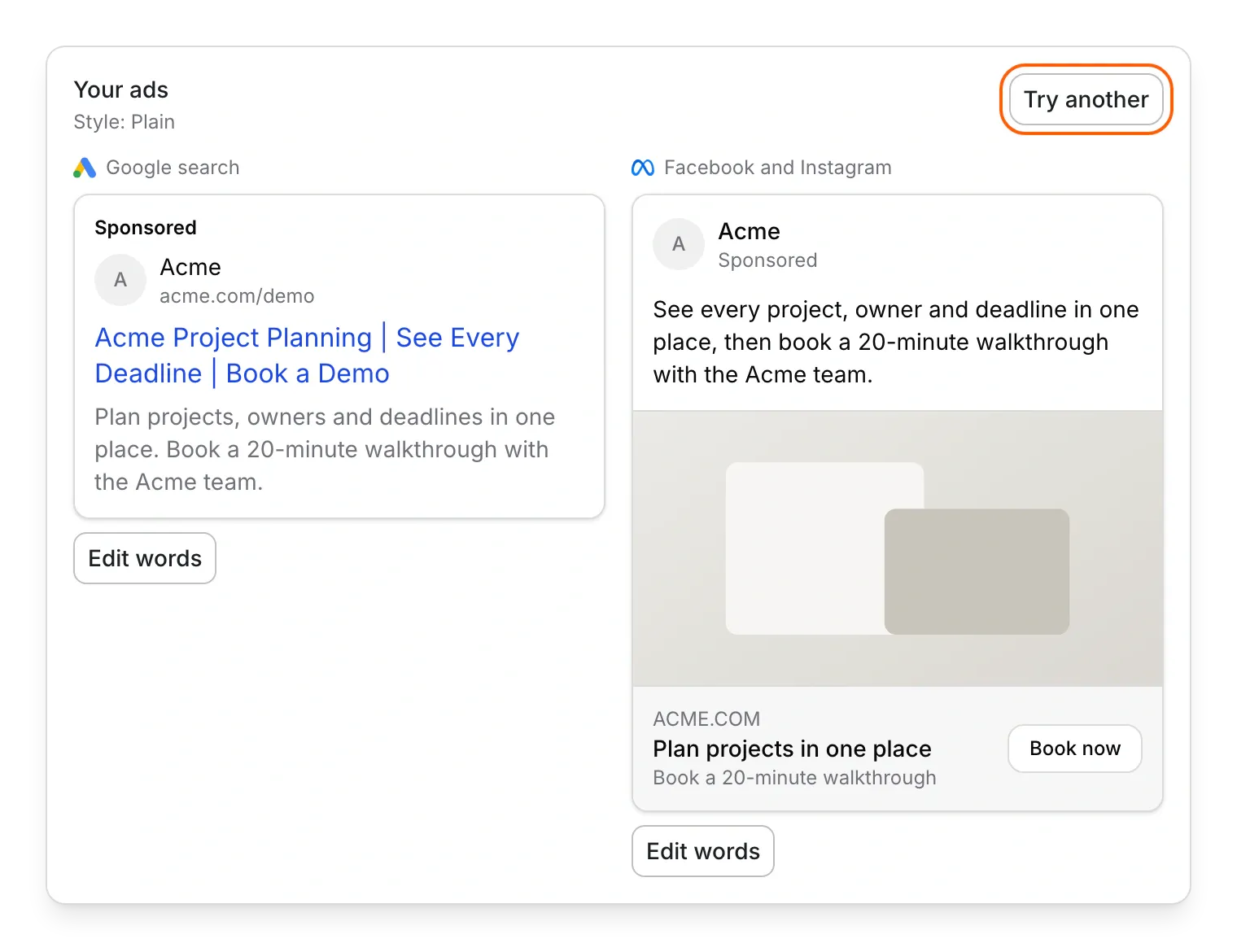Click Book now in the Facebook ad
This screenshot has width=1237, height=952.
click(1074, 749)
